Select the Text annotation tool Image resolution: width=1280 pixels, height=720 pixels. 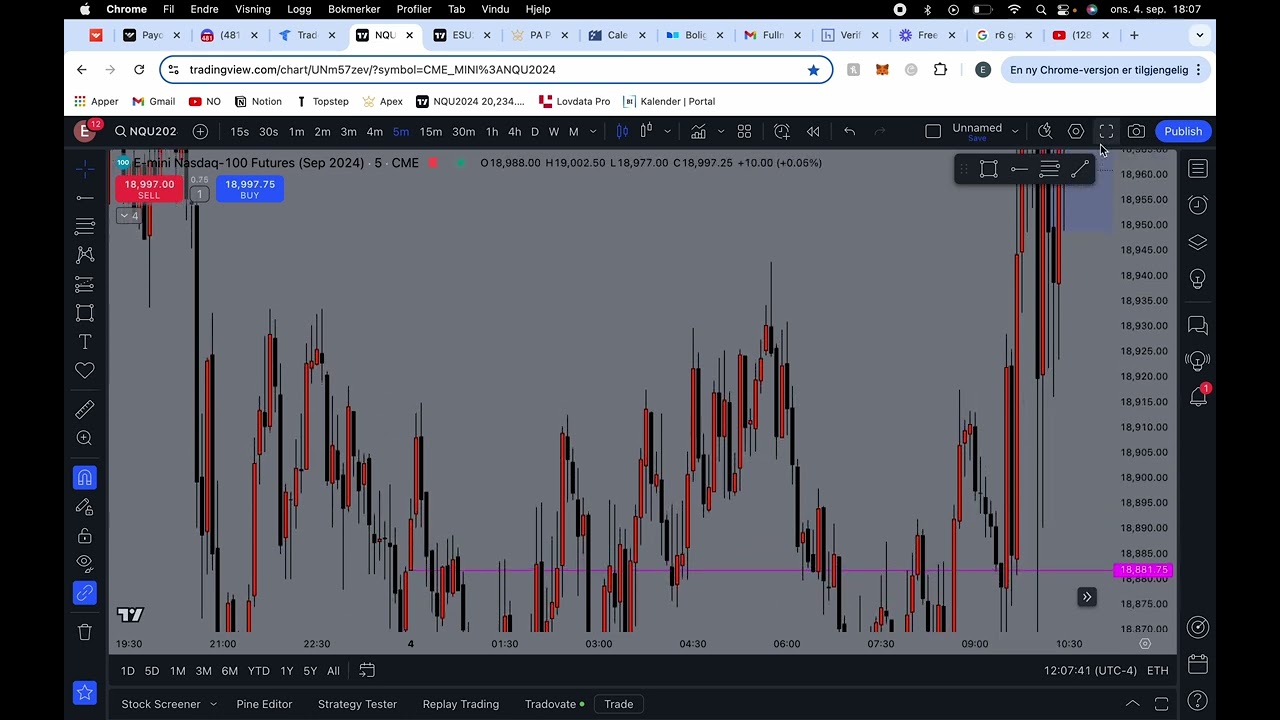pyautogui.click(x=85, y=342)
